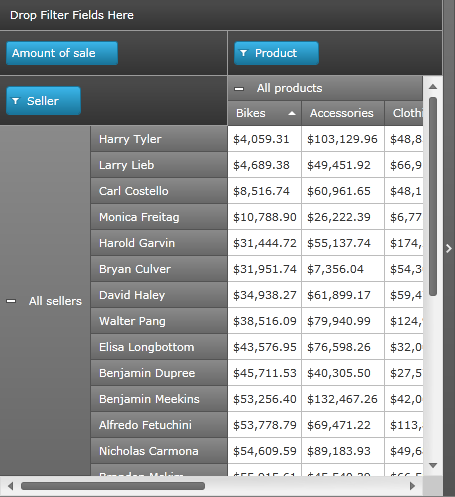Expand the right side panel chevron
455x497 pixels.
pos(449,248)
